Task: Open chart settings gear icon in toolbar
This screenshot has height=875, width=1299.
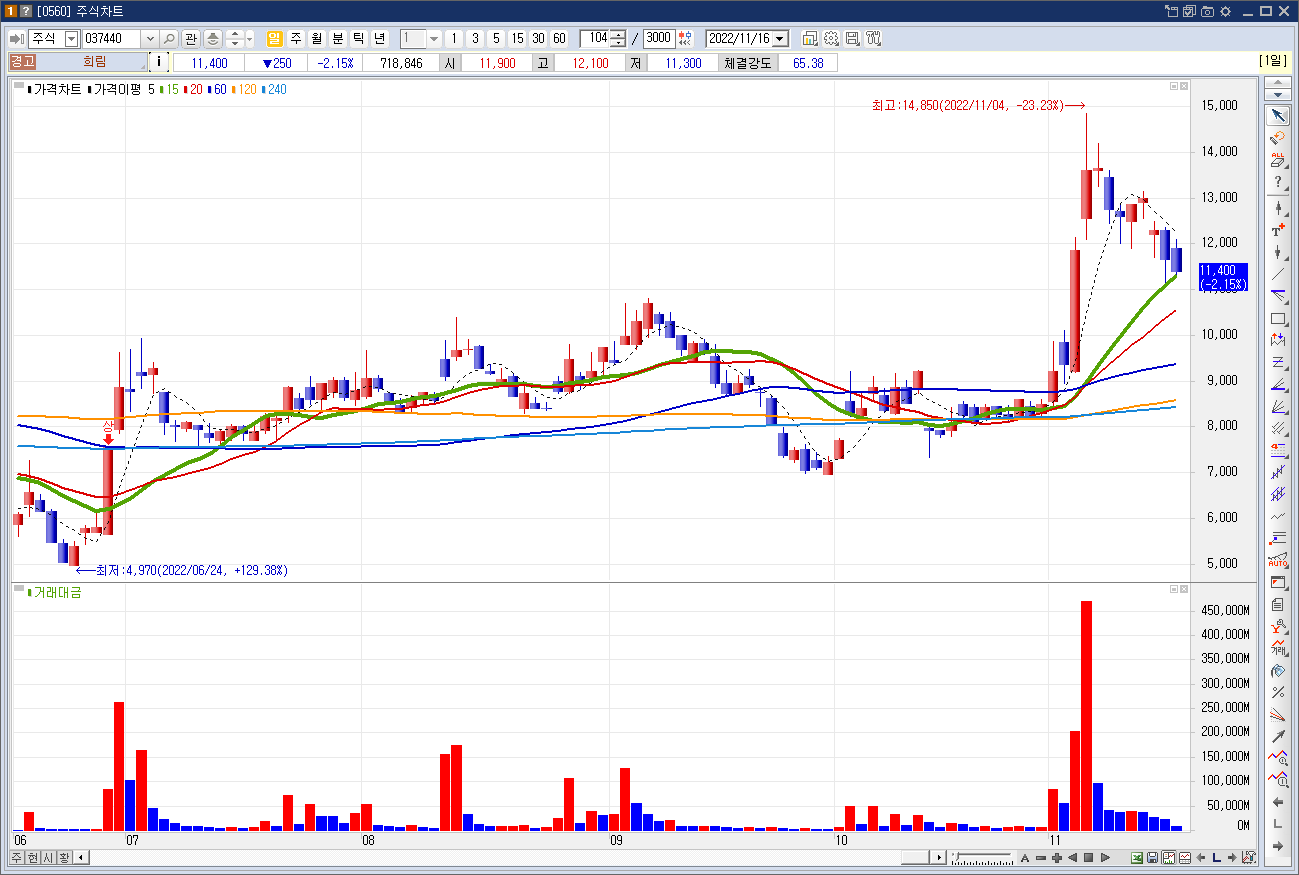Action: pyautogui.click(x=831, y=39)
